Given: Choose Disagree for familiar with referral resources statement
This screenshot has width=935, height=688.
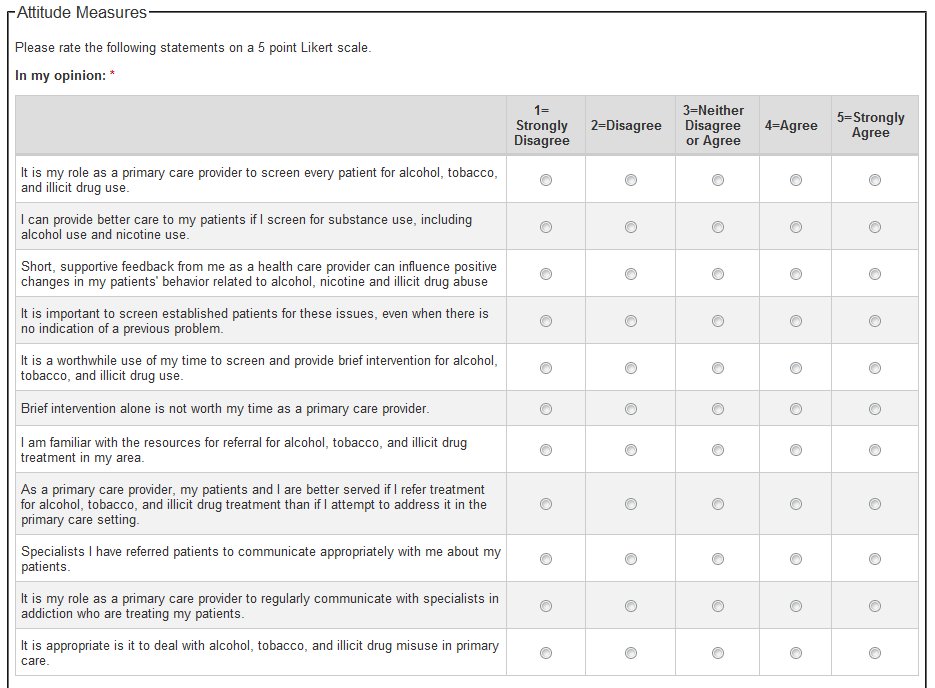Looking at the screenshot, I should click(631, 450).
